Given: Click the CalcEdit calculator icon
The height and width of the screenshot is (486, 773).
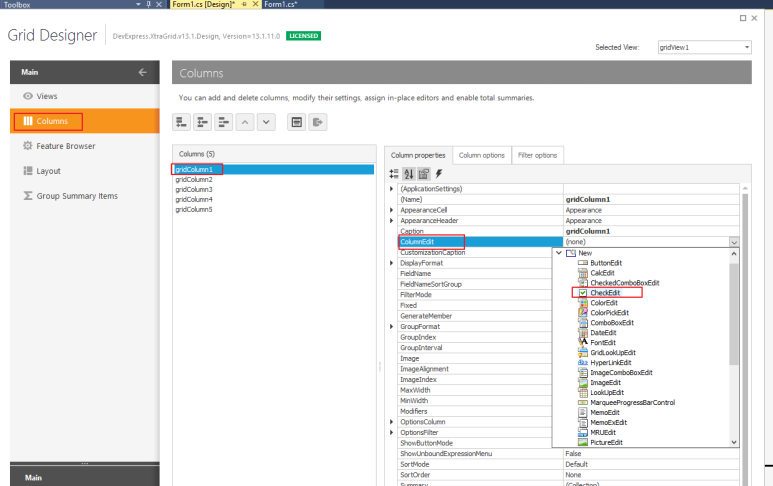Looking at the screenshot, I should click(583, 273).
